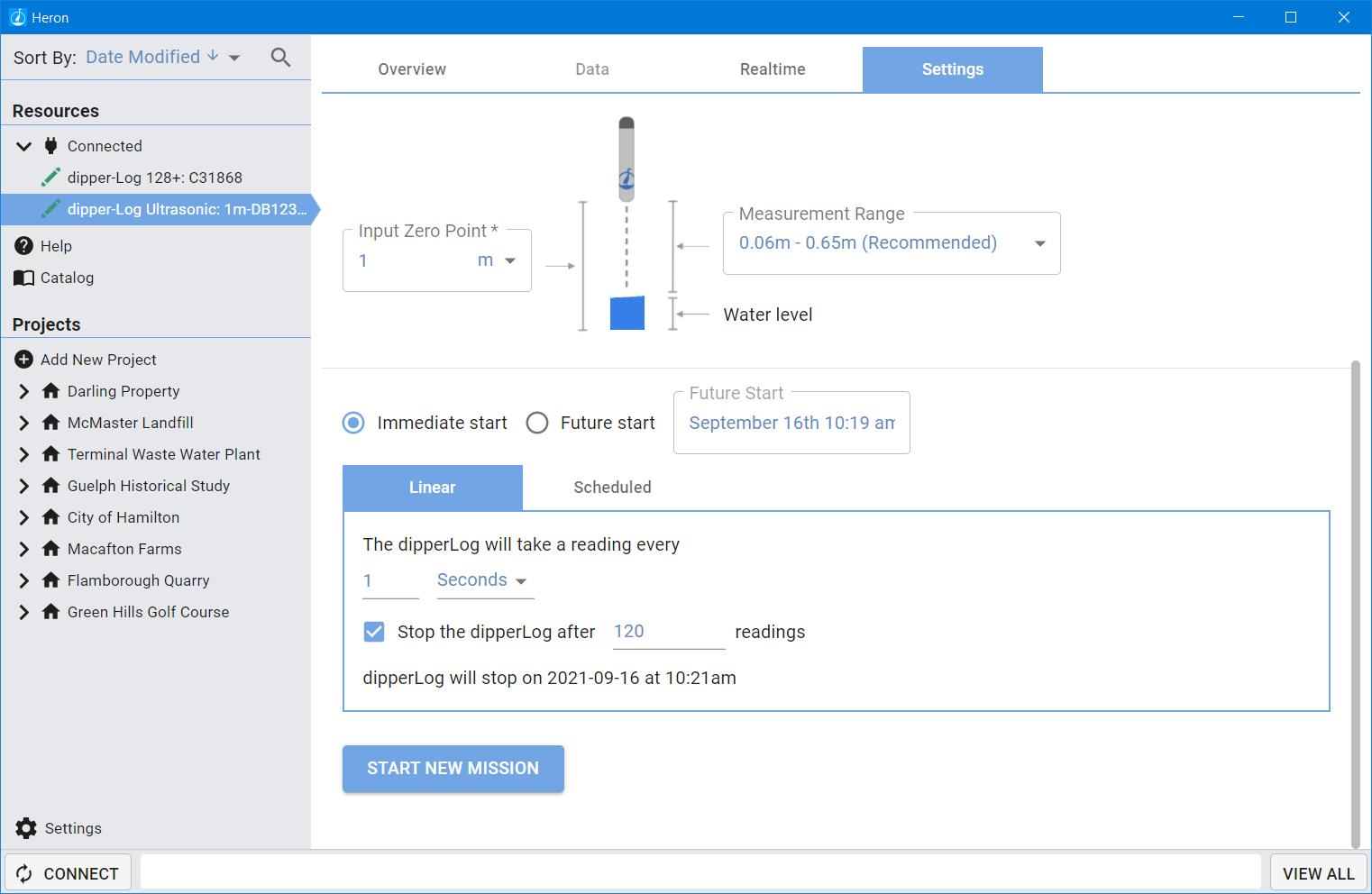Click the readings count field showing 120
The height and width of the screenshot is (894, 1372).
[669, 632]
